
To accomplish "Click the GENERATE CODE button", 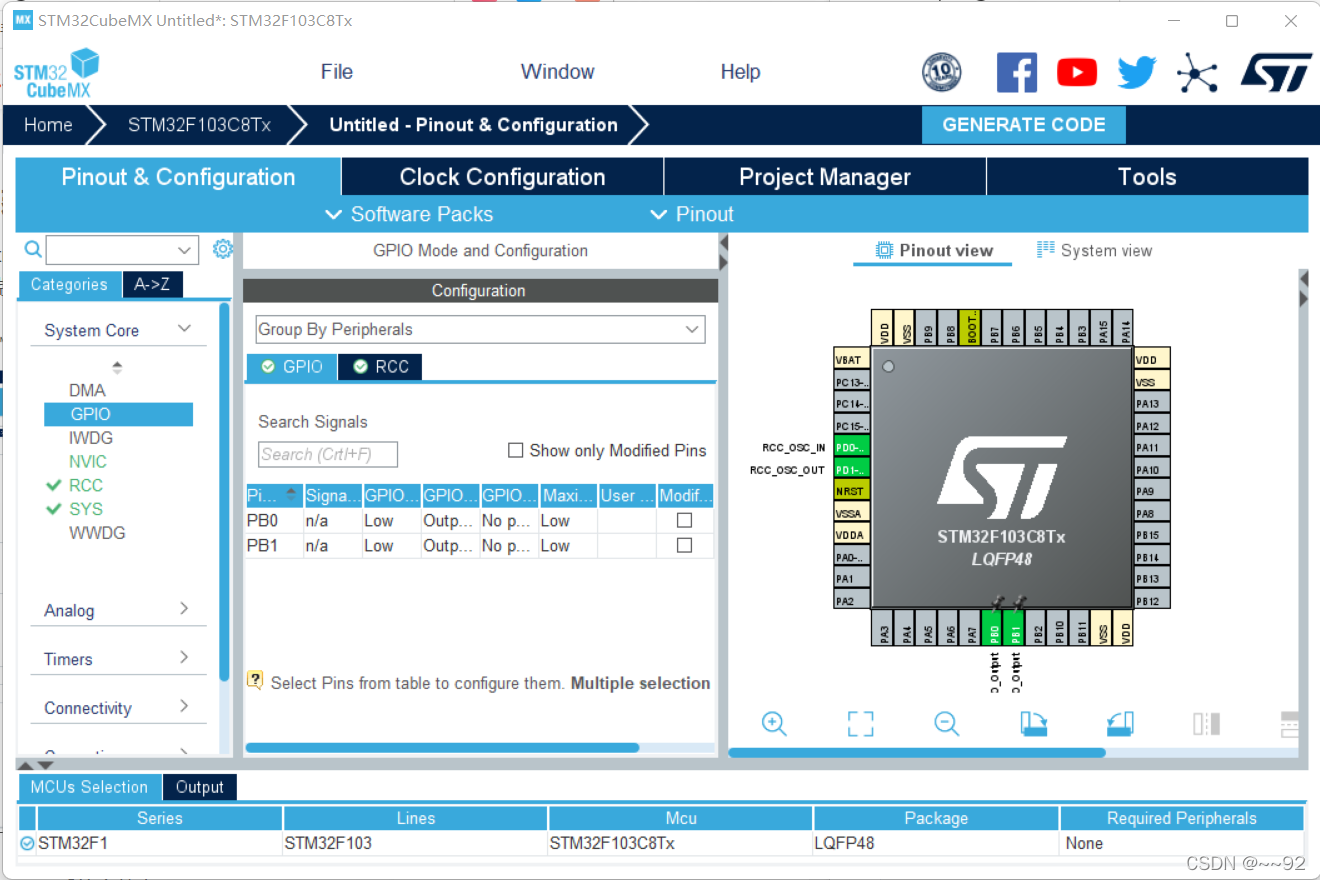I will pyautogui.click(x=1024, y=125).
